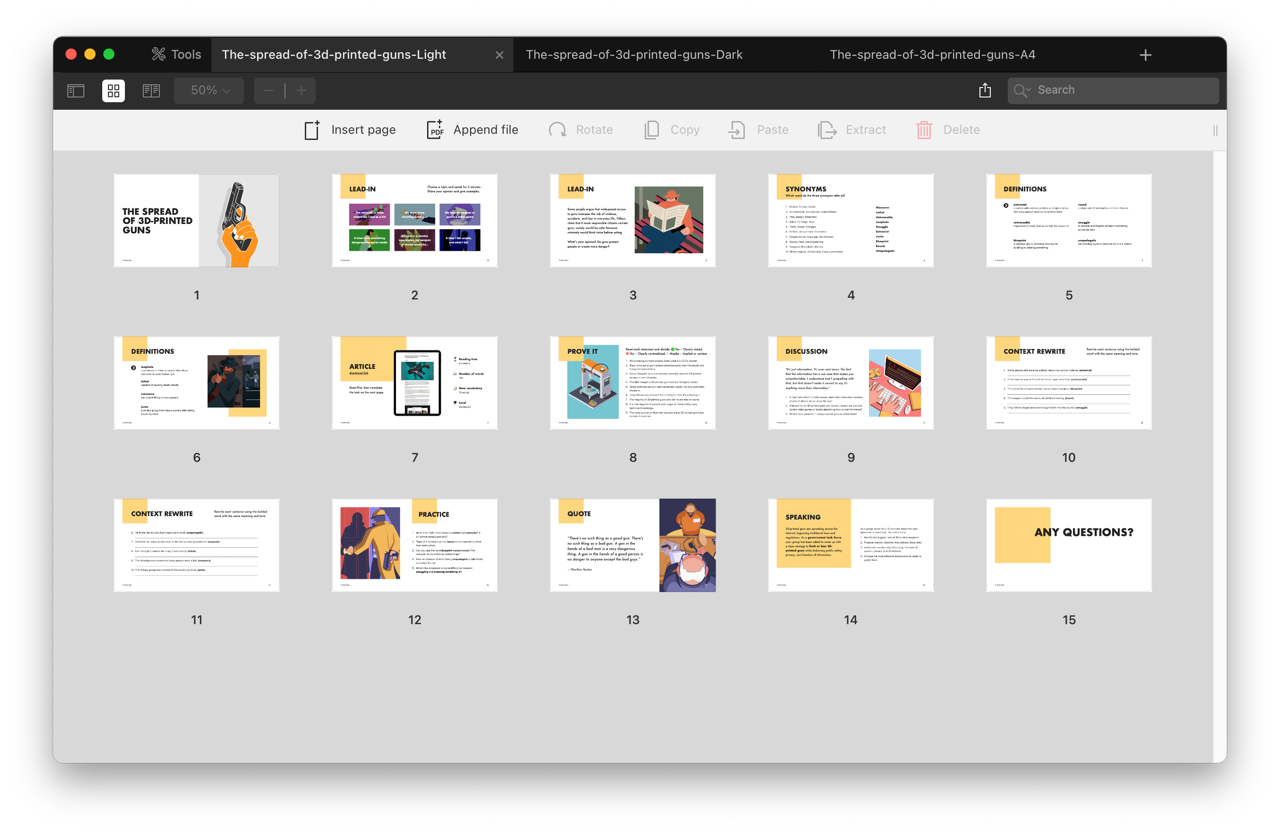Viewport: 1280px width, 833px height.
Task: Add a new tab with plus
Action: click(x=1145, y=55)
